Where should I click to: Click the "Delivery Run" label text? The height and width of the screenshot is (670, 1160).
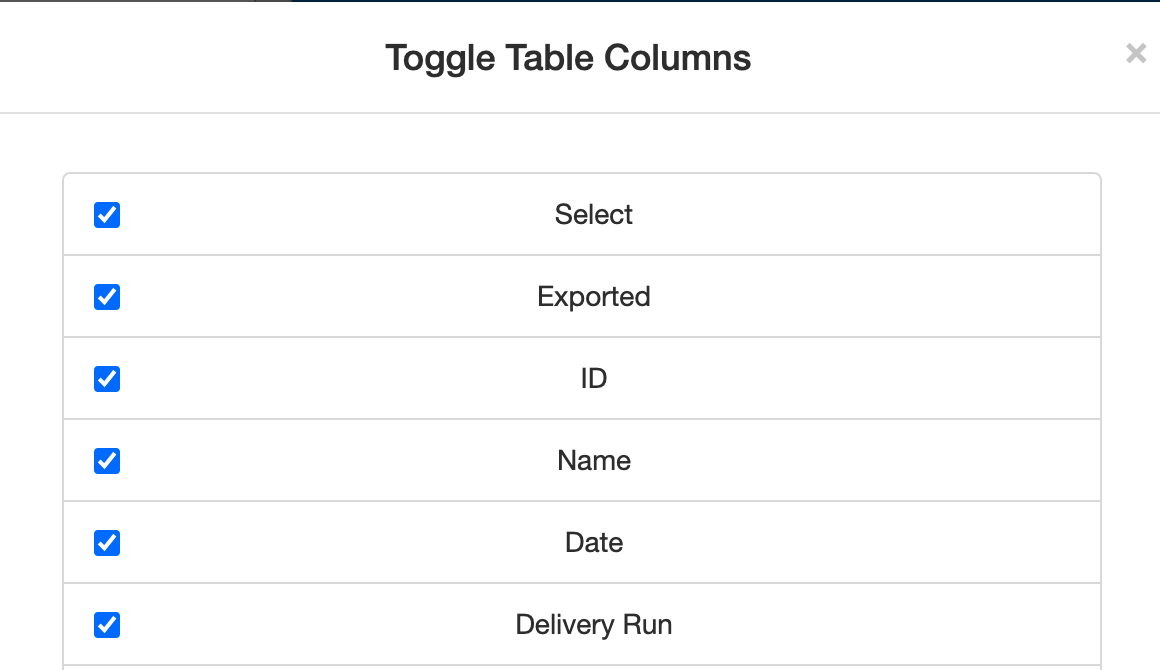(x=593, y=625)
